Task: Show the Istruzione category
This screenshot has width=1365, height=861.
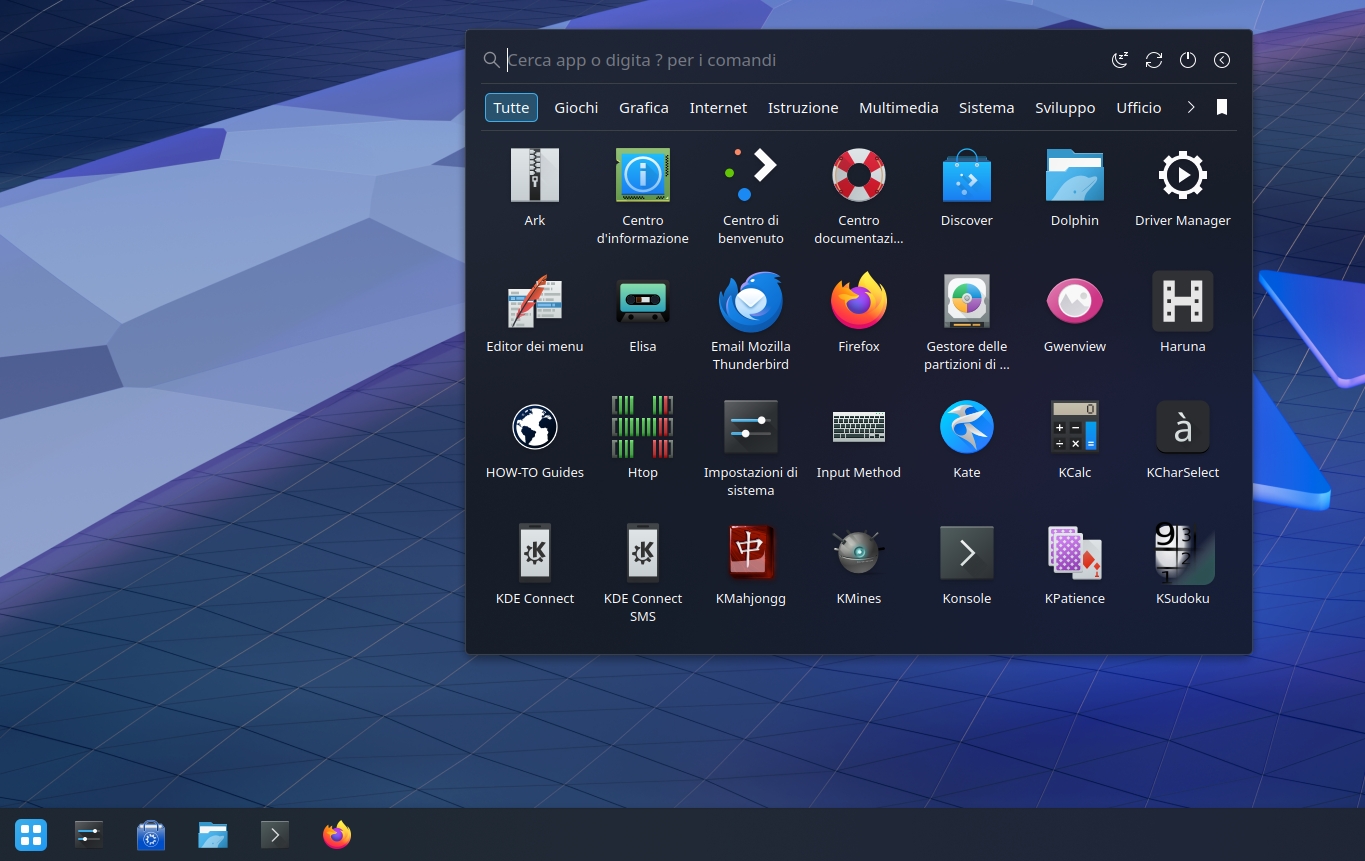Action: (x=803, y=107)
